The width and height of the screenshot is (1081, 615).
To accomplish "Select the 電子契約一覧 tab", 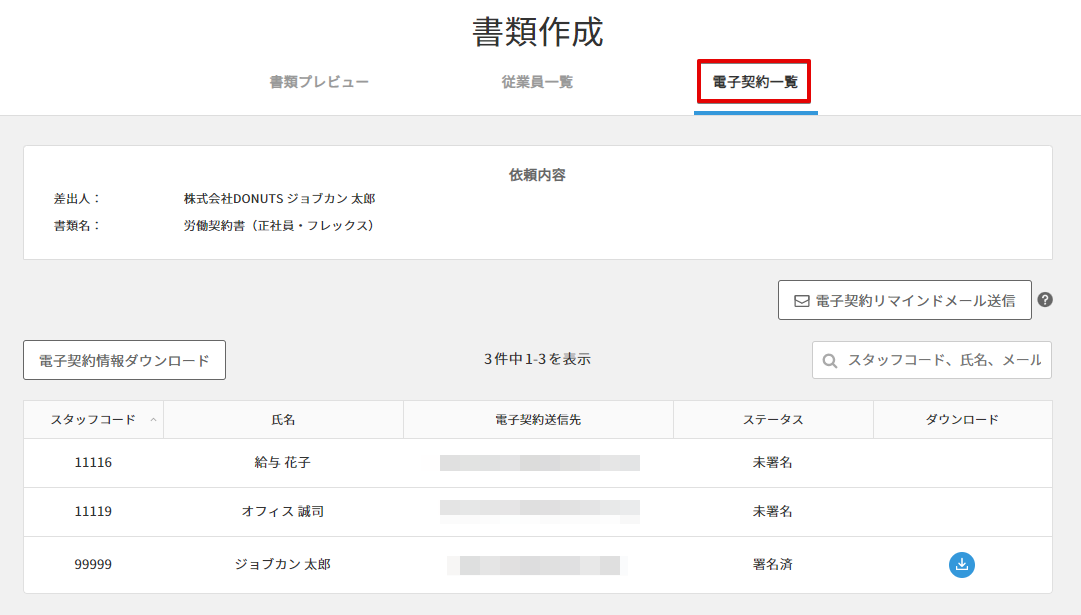I will 754,82.
